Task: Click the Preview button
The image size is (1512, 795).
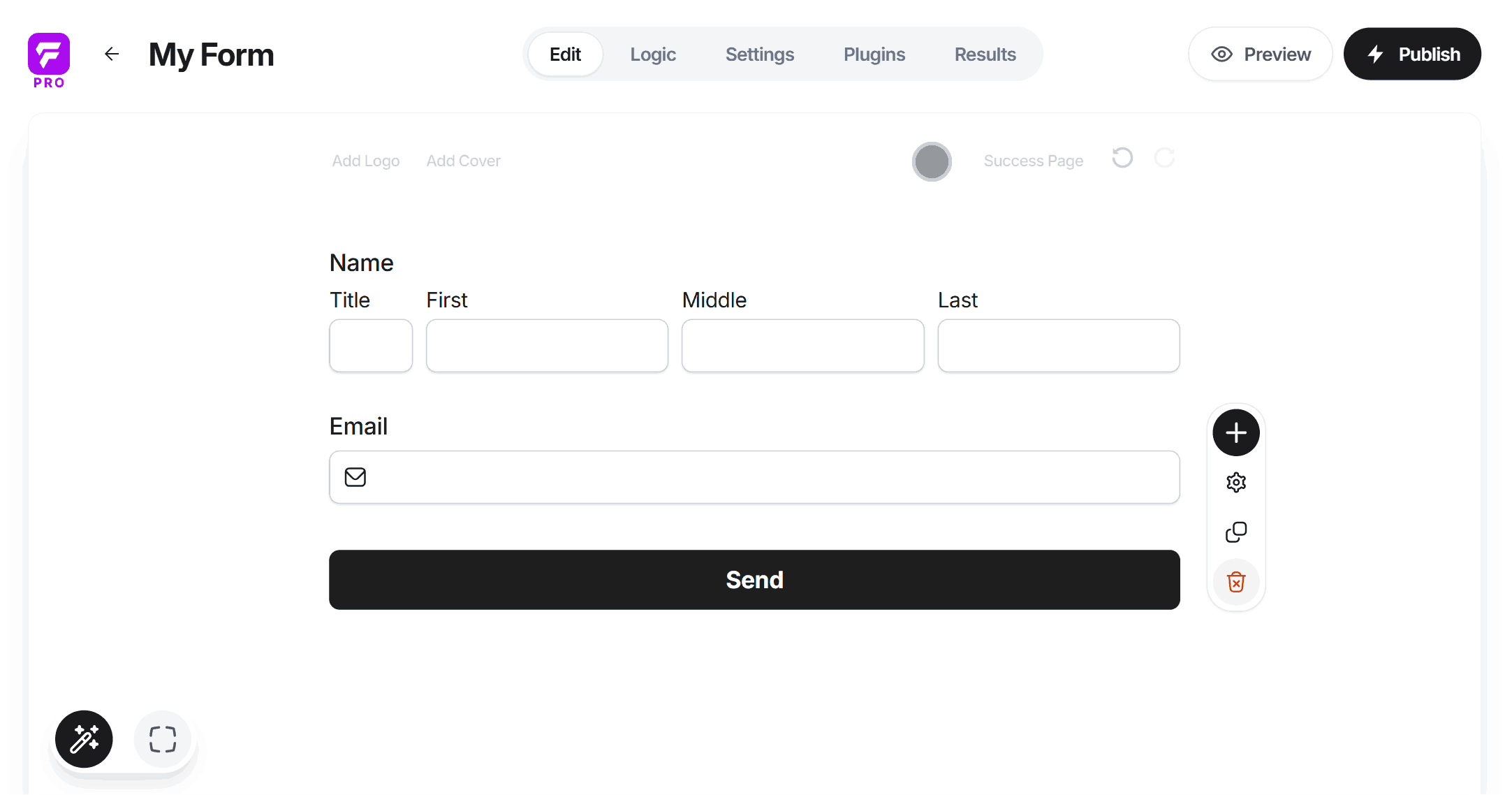Action: click(1261, 54)
